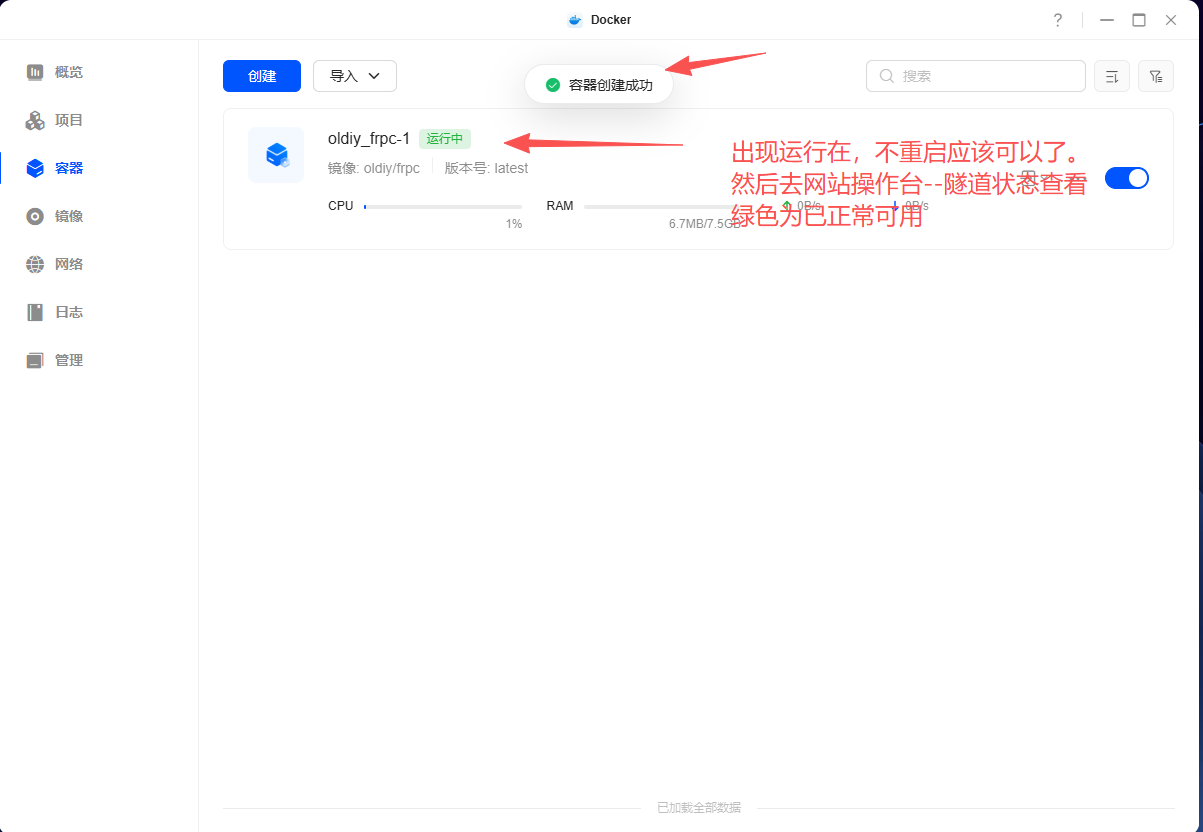Image resolution: width=1203 pixels, height=832 pixels.
Task: Click the Projects (项目) cubes icon
Action: click(35, 120)
